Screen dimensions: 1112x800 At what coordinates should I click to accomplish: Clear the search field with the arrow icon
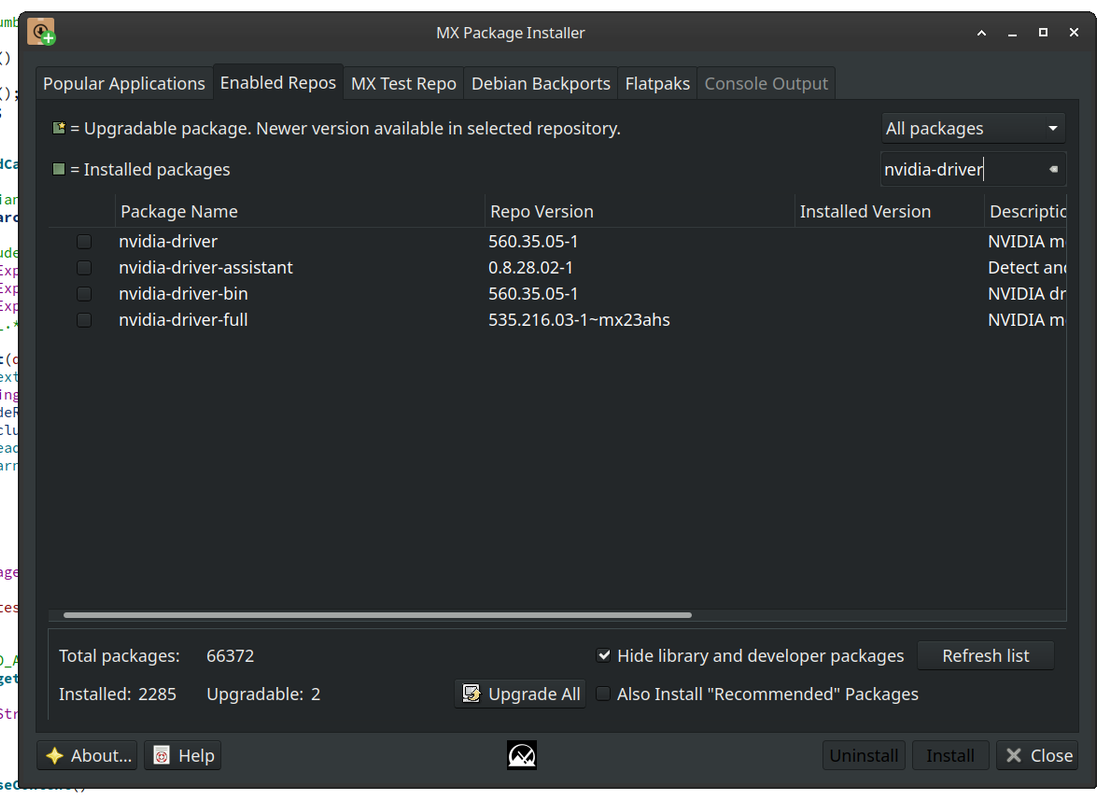point(1053,170)
